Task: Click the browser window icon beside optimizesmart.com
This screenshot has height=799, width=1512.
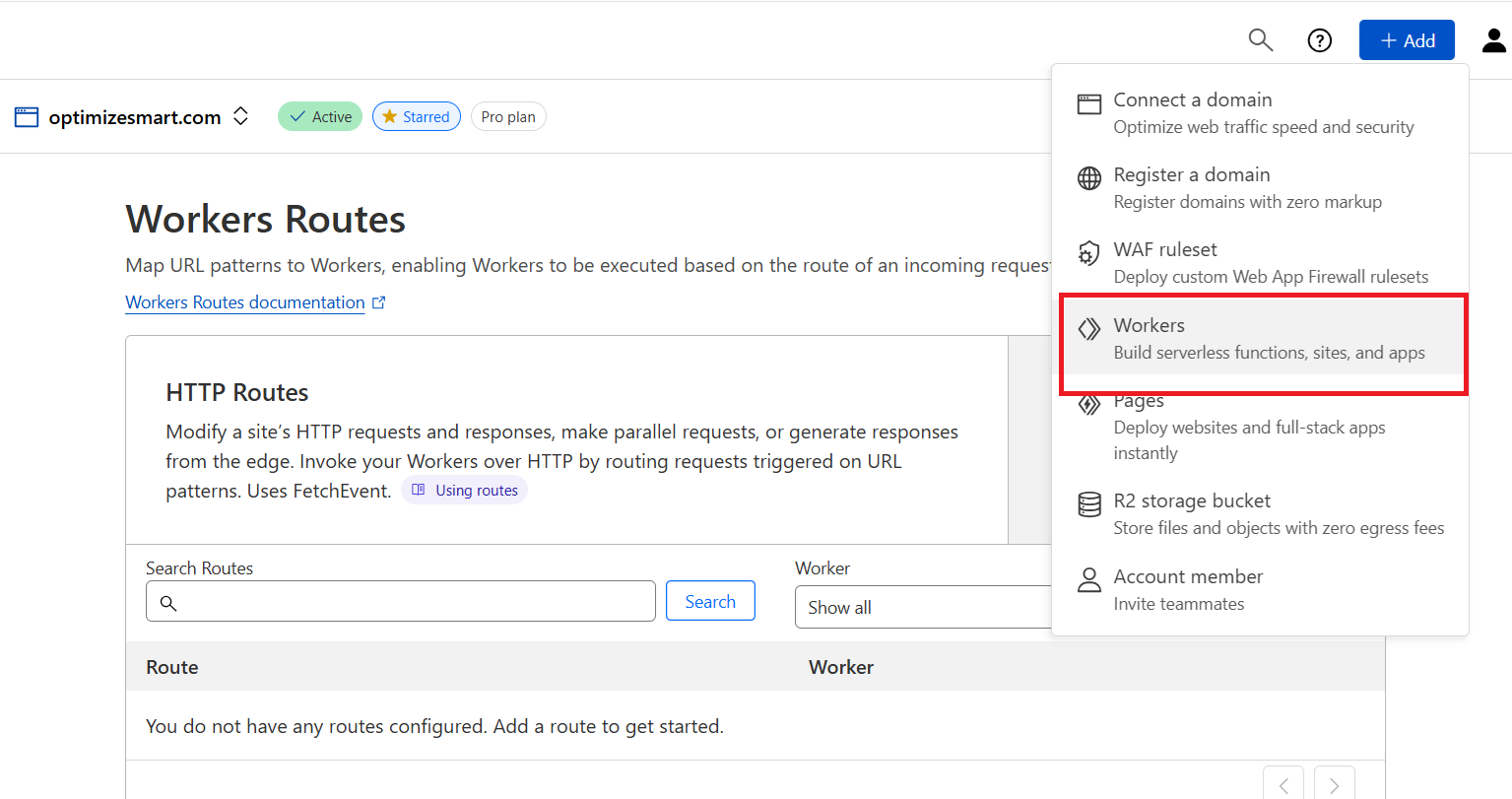Action: point(27,117)
